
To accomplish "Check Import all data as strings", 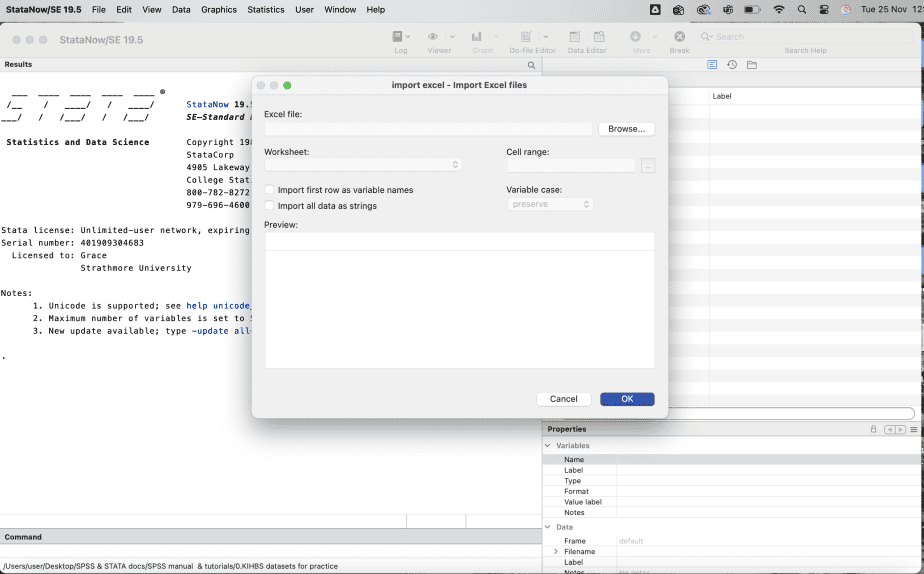I will click(x=270, y=206).
